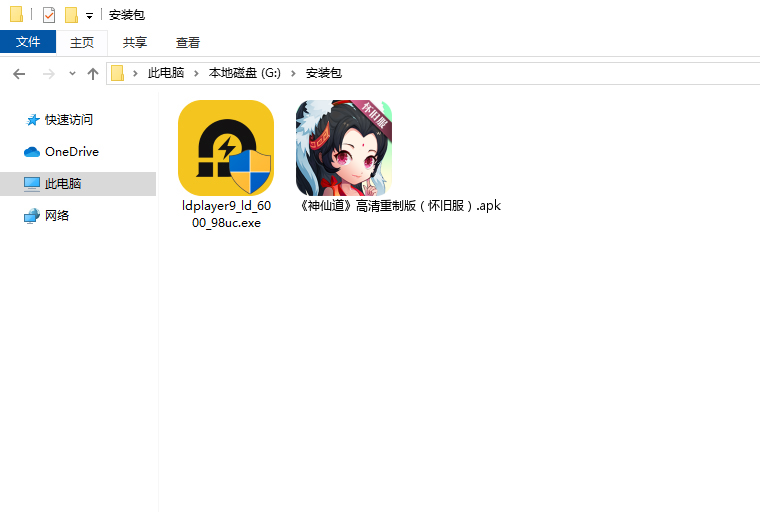760x512 pixels.
Task: Switch to the 主页 ribbon tab
Action: [x=81, y=43]
